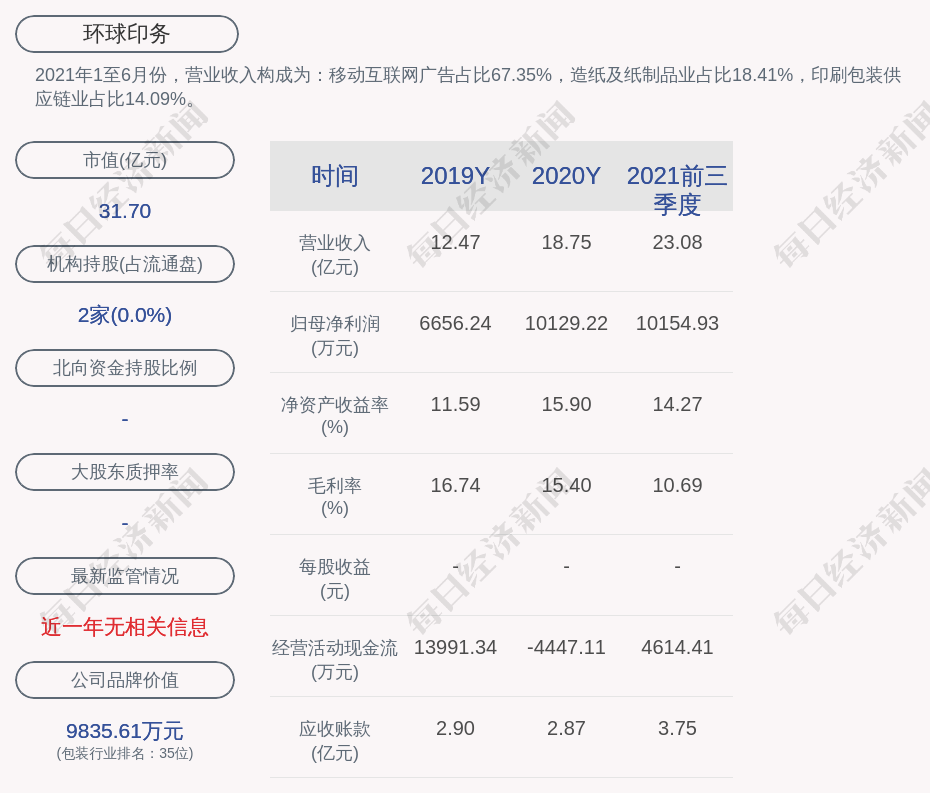This screenshot has width=930, height=793.
Task: Select revenue value 12.47
Action: pos(455,242)
